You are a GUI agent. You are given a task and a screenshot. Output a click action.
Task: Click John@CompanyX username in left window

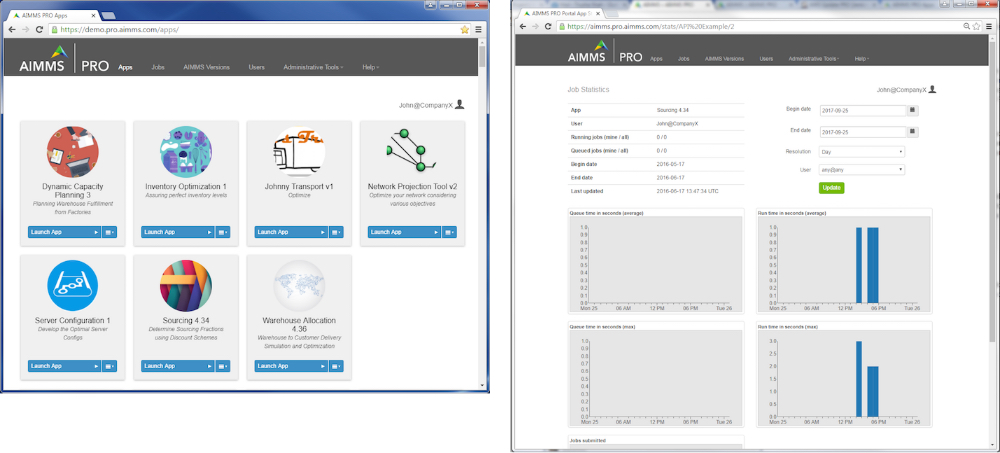pos(423,105)
